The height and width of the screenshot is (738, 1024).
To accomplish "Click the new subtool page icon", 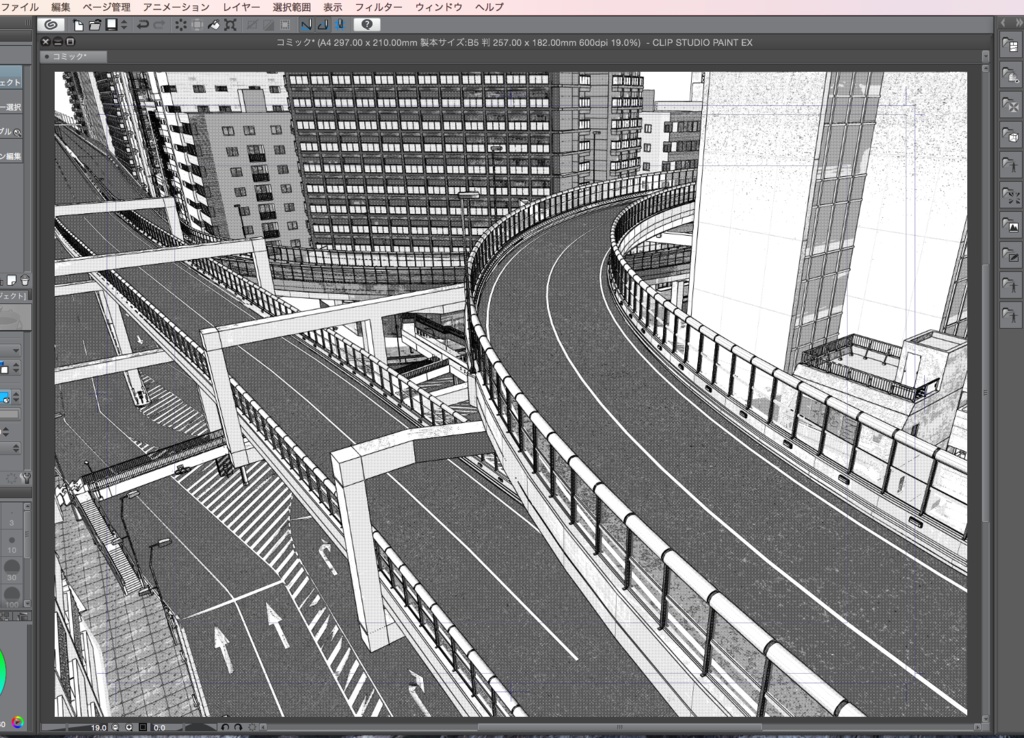I will pyautogui.click(x=11, y=280).
